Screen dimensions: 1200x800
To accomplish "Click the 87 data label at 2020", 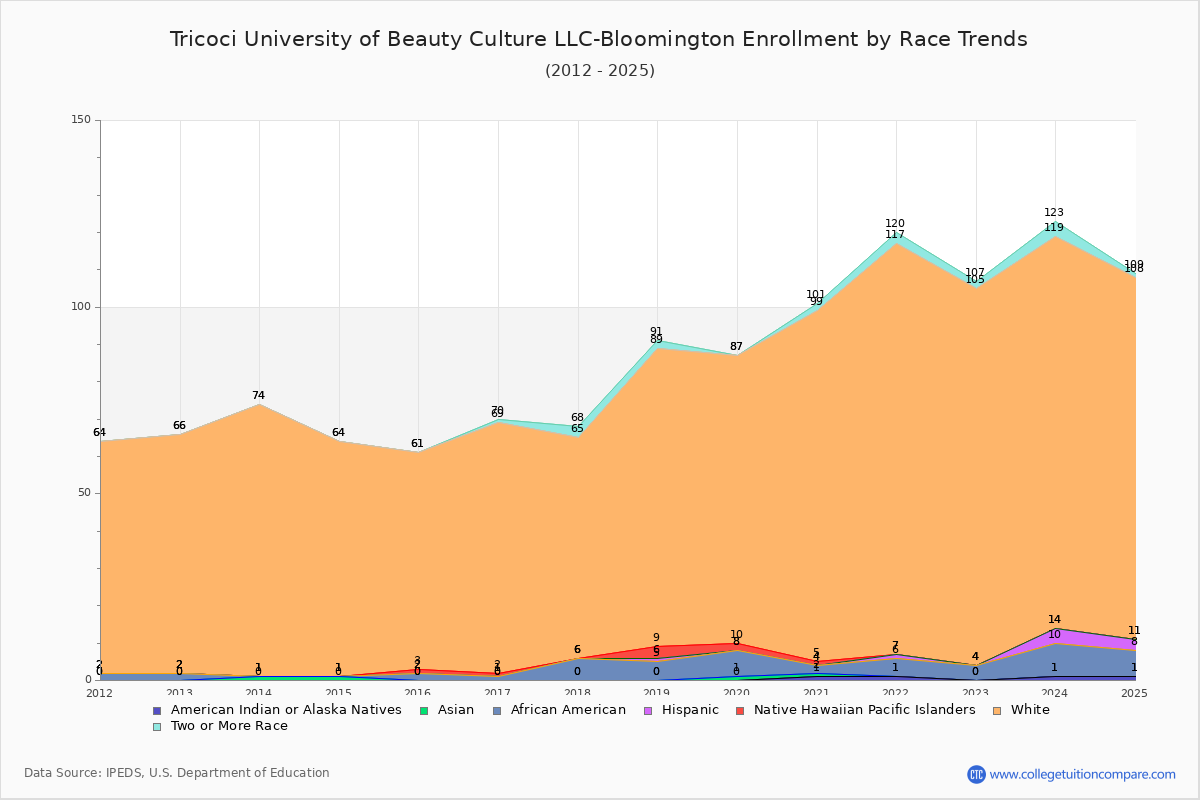I will (736, 347).
